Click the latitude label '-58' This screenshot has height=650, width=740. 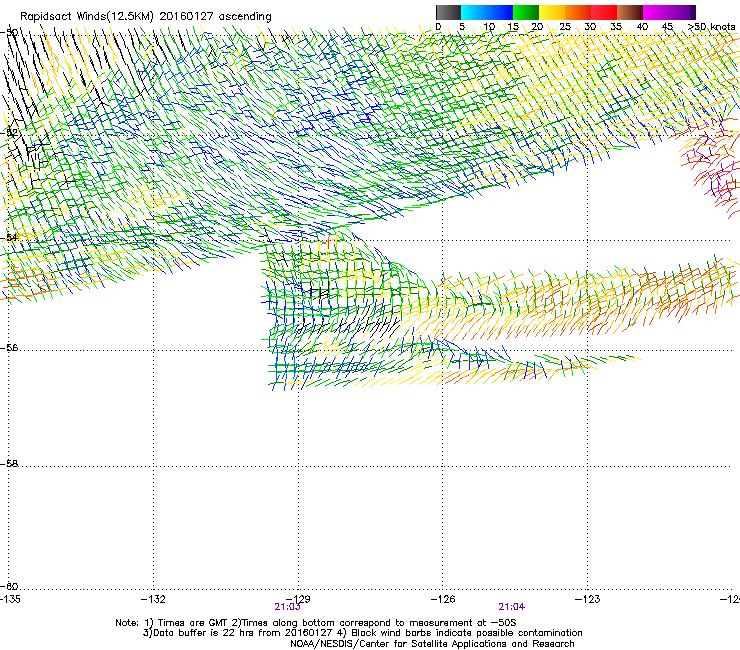tap(9, 464)
